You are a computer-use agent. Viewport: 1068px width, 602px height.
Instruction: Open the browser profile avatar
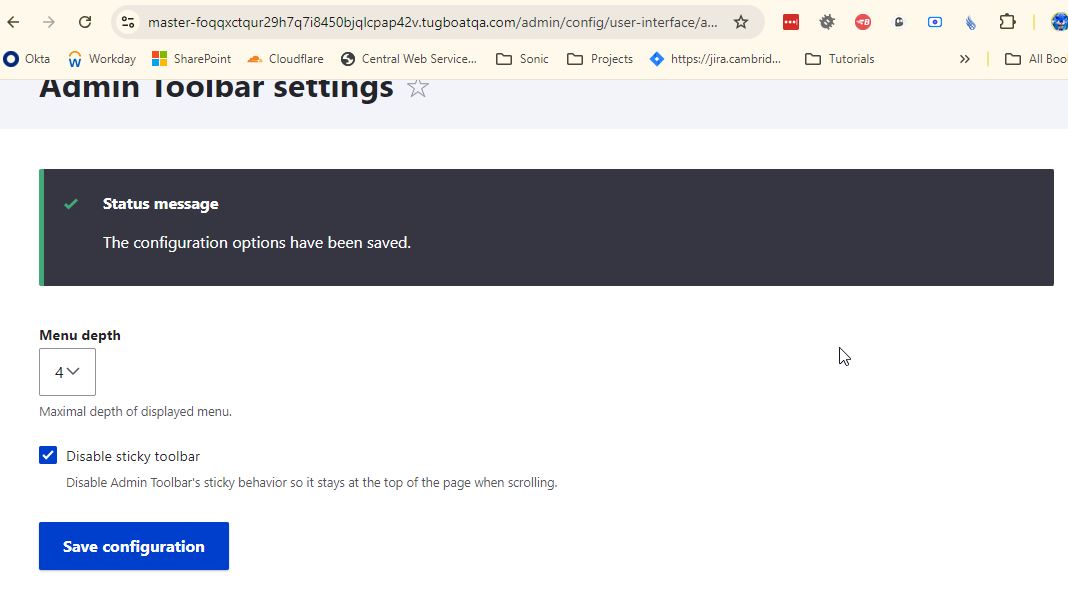[1058, 22]
